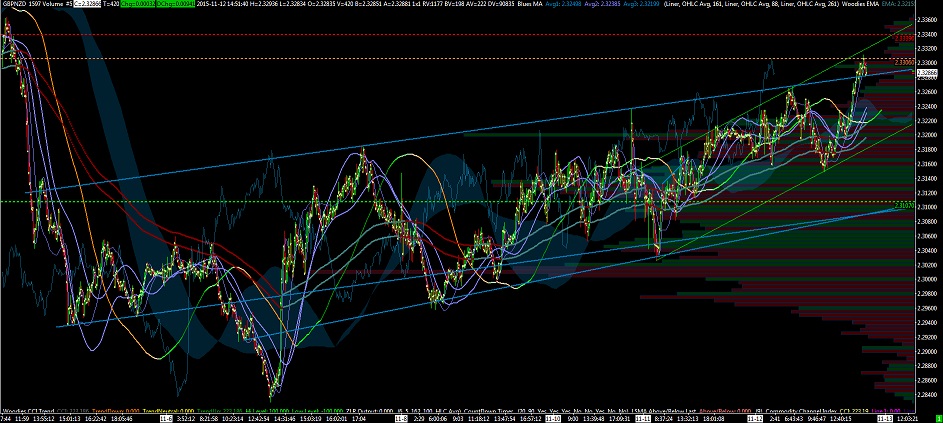Click the 11-12 date marker on time axis

(755, 418)
